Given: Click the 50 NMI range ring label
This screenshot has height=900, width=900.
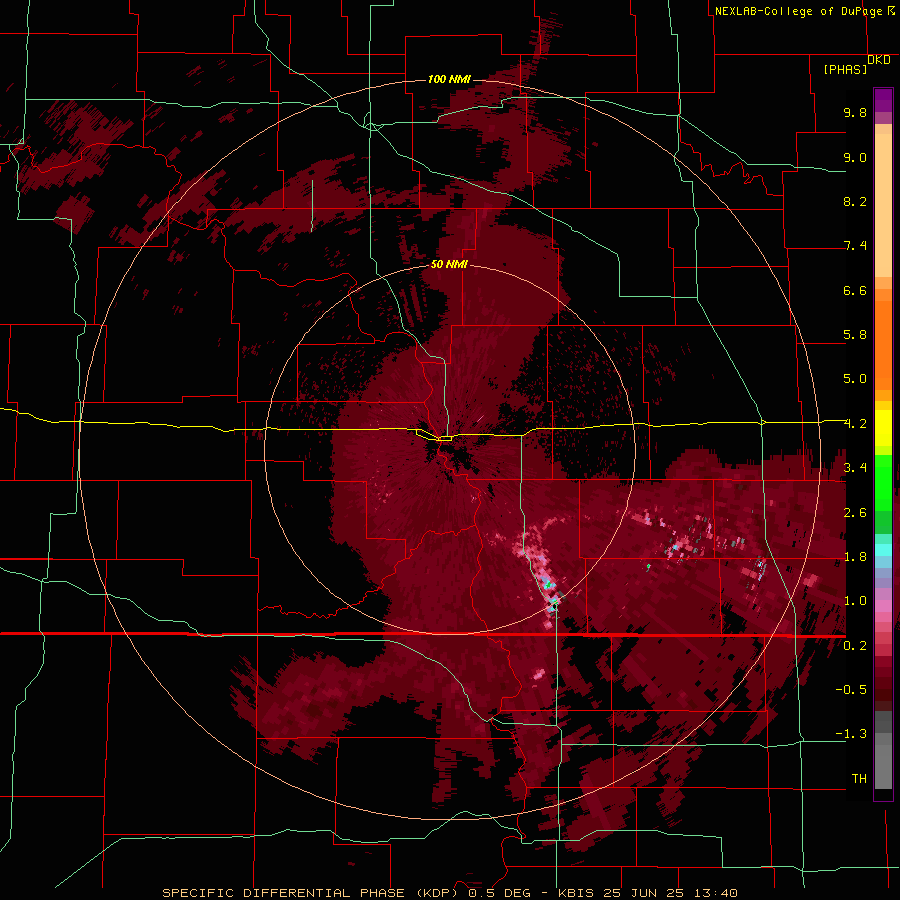Looking at the screenshot, I should (449, 264).
